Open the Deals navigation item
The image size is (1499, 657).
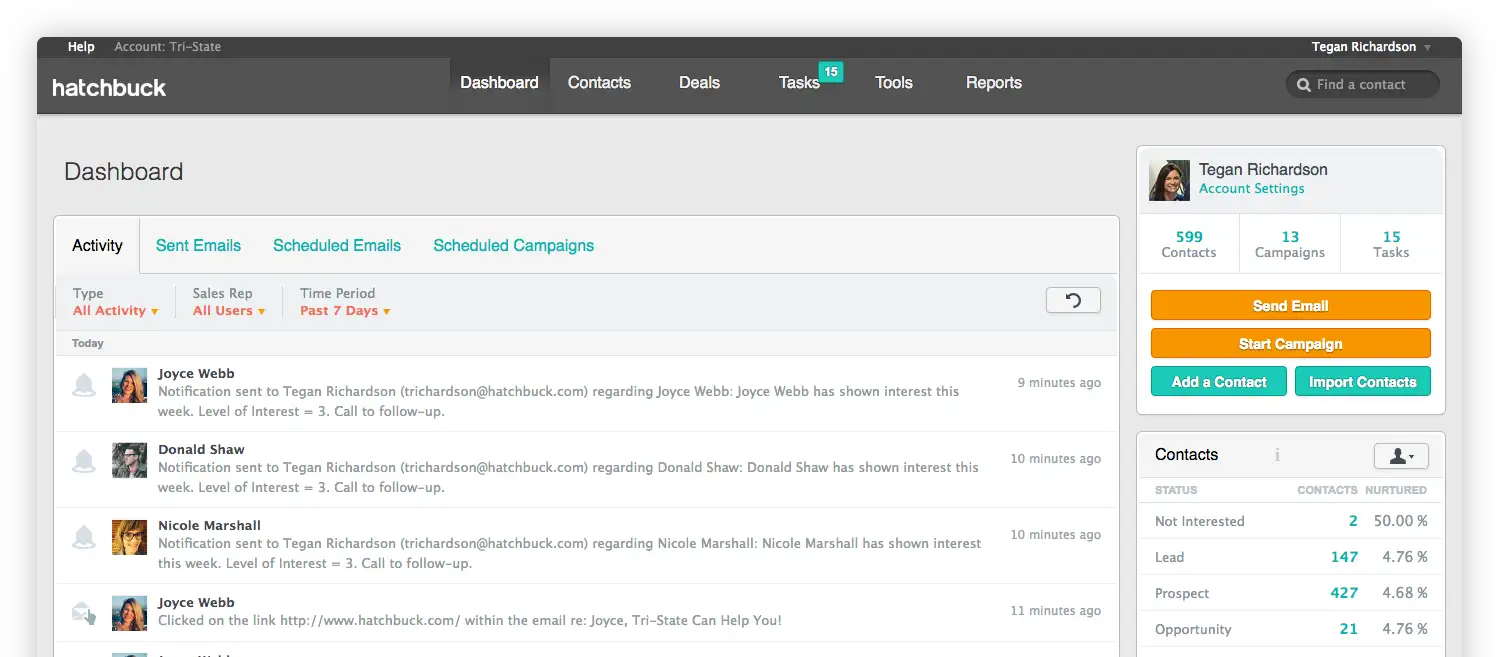(x=699, y=83)
